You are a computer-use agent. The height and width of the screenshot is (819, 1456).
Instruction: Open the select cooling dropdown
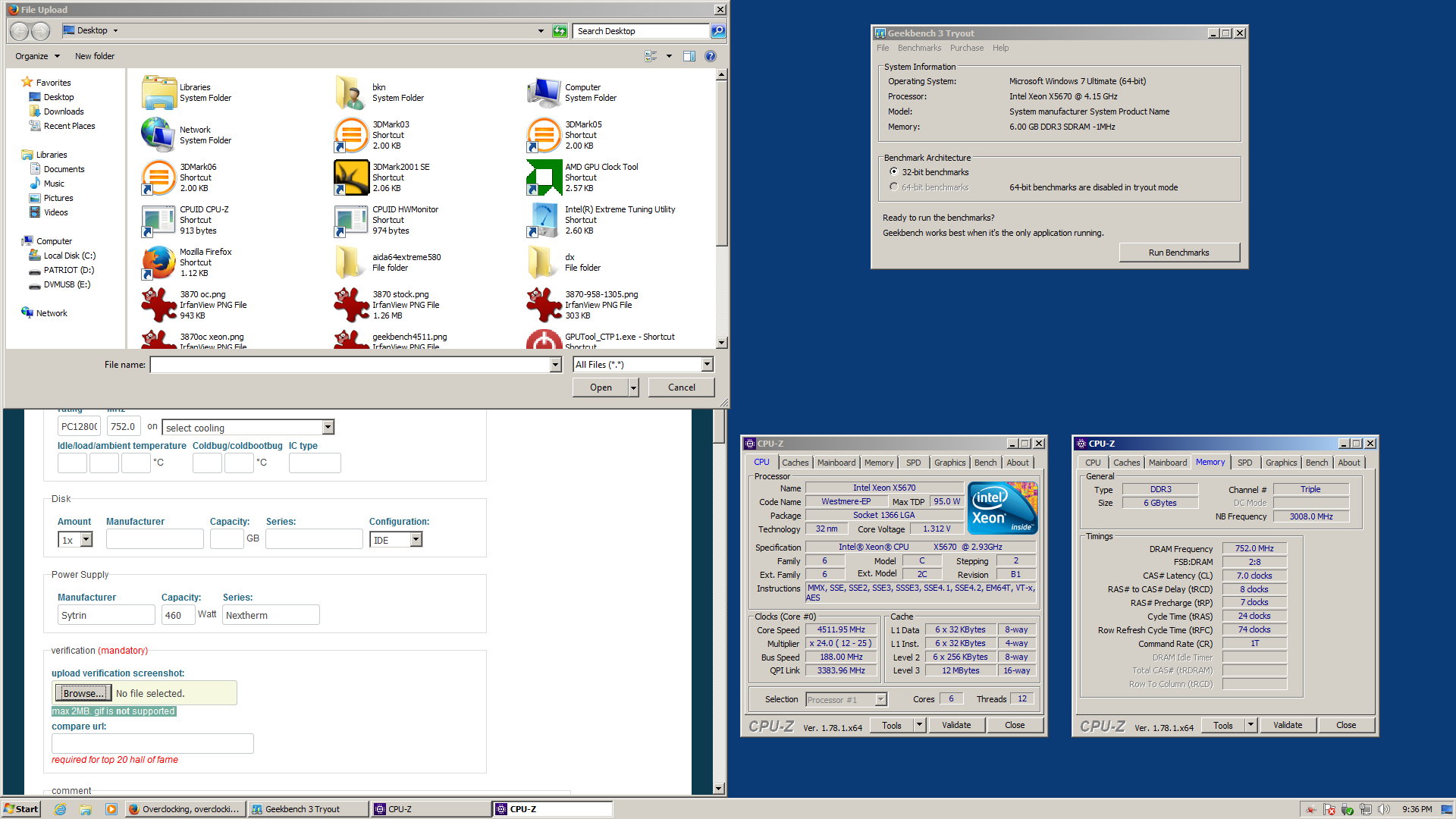(x=328, y=428)
